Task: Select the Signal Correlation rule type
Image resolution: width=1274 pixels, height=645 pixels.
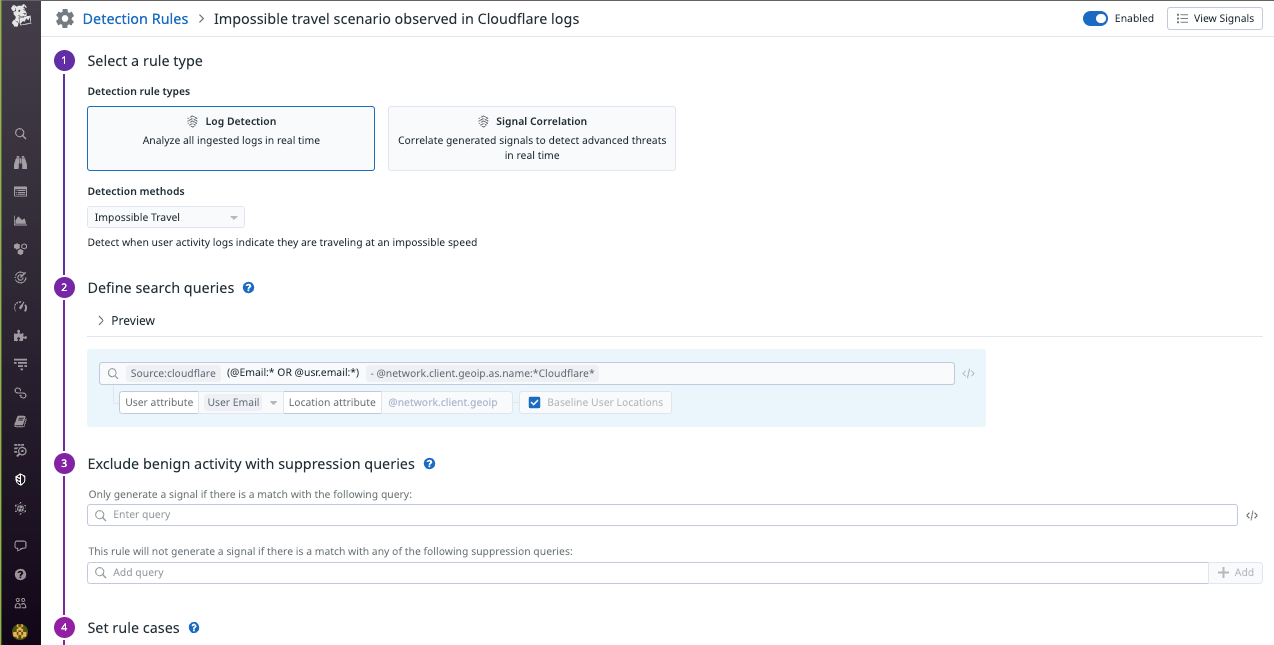Action: point(532,138)
